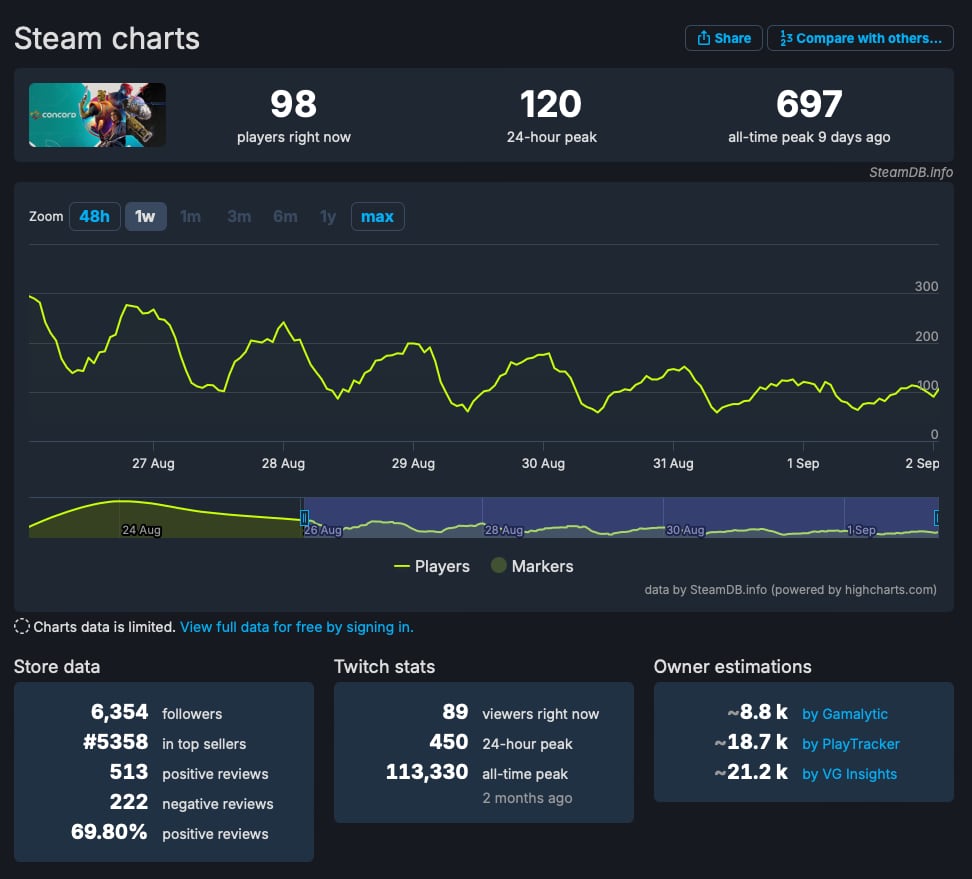The width and height of the screenshot is (972, 879).
Task: Open the View full data sign-in link
Action: tap(296, 627)
